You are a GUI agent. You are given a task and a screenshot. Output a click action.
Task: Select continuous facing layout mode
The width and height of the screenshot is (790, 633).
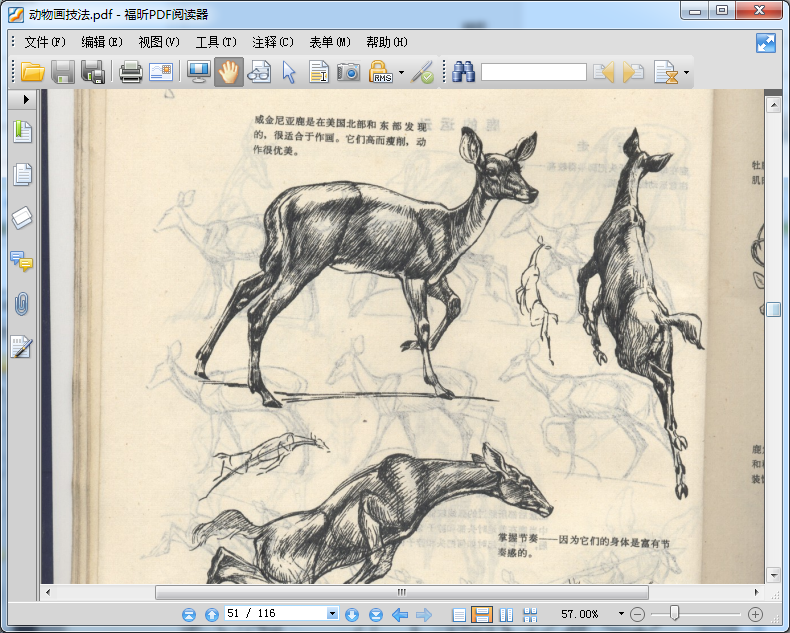(530, 614)
